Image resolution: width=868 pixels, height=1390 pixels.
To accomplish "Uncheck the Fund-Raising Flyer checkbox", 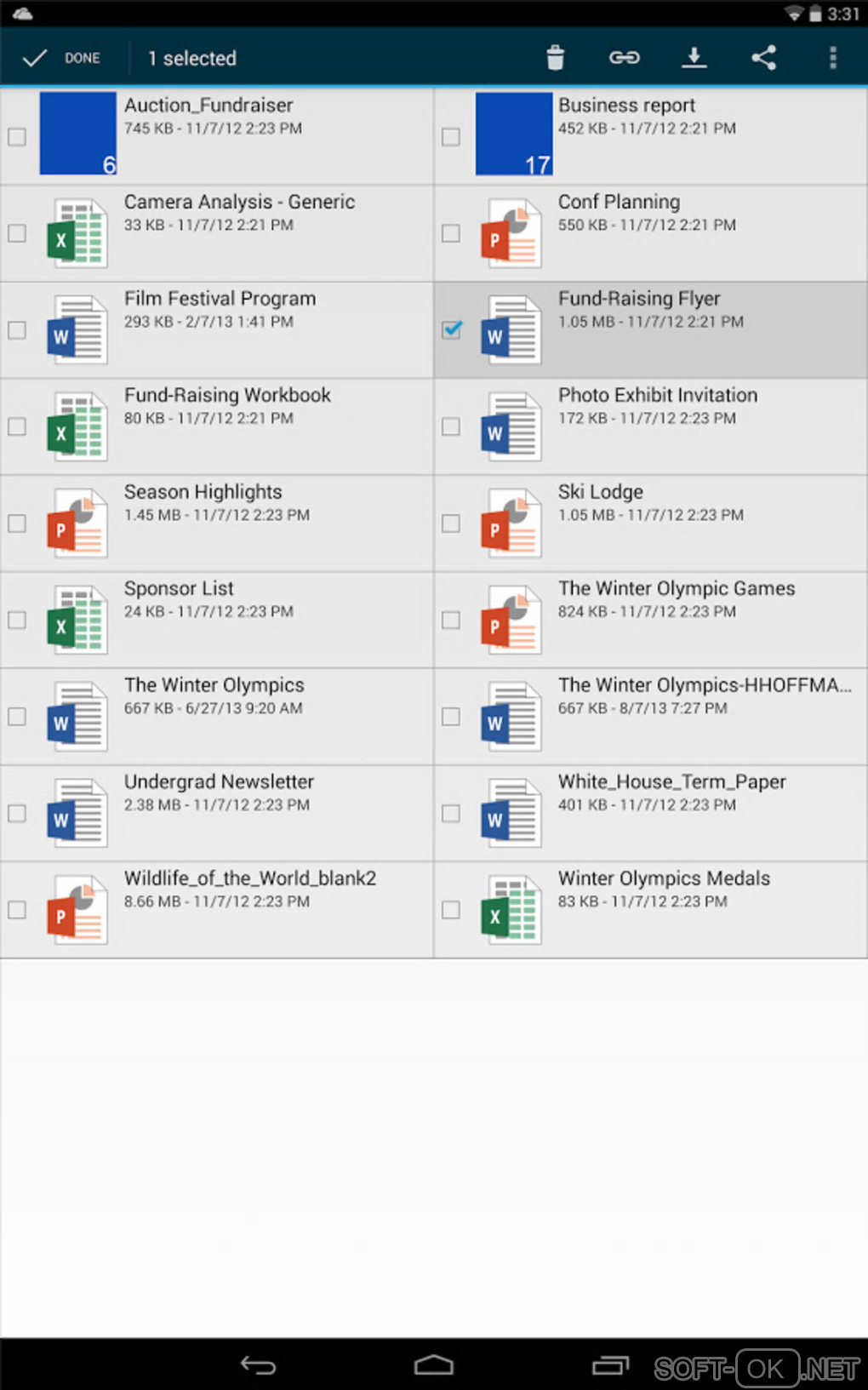I will click(x=452, y=329).
